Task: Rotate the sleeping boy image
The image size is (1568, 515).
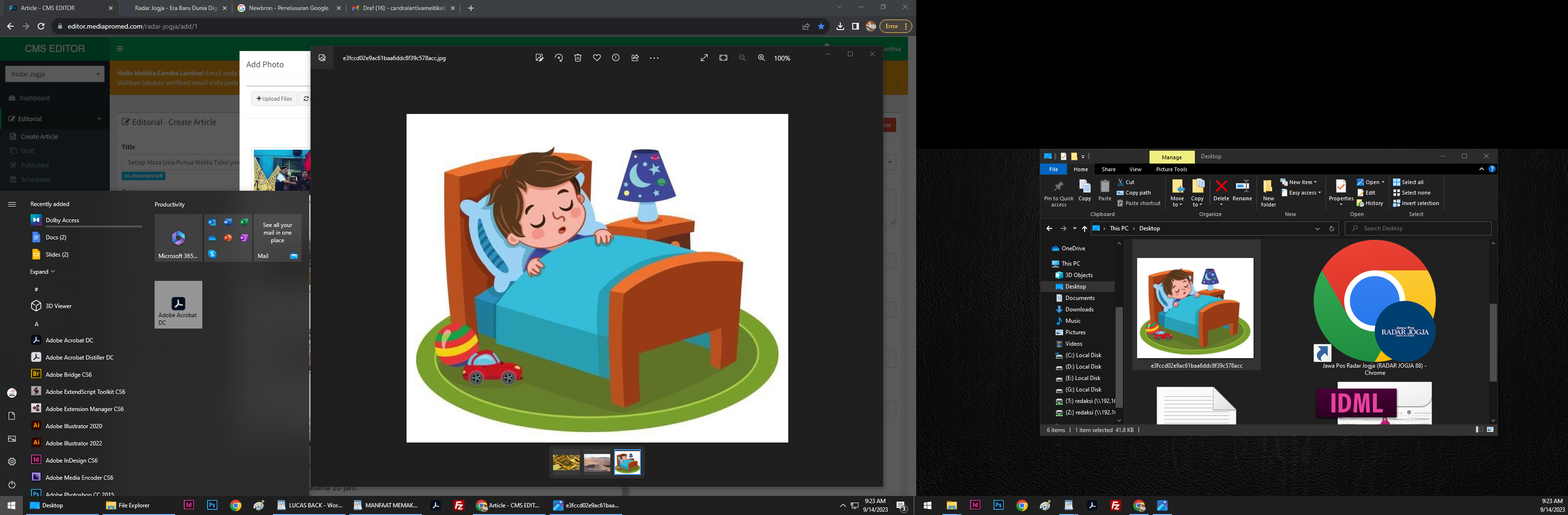Action: [x=559, y=58]
